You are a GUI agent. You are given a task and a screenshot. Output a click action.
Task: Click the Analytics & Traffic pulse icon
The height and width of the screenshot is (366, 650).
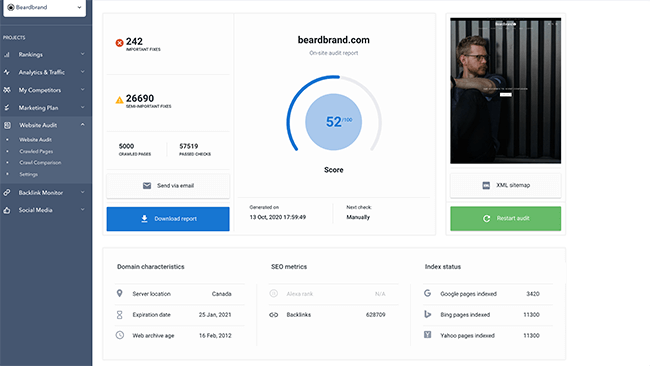pyautogui.click(x=7, y=72)
